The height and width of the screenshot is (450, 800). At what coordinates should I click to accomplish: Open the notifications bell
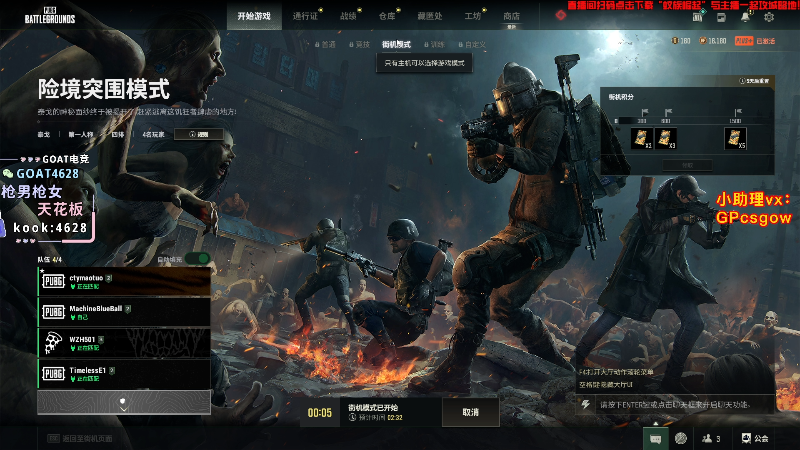point(745,16)
